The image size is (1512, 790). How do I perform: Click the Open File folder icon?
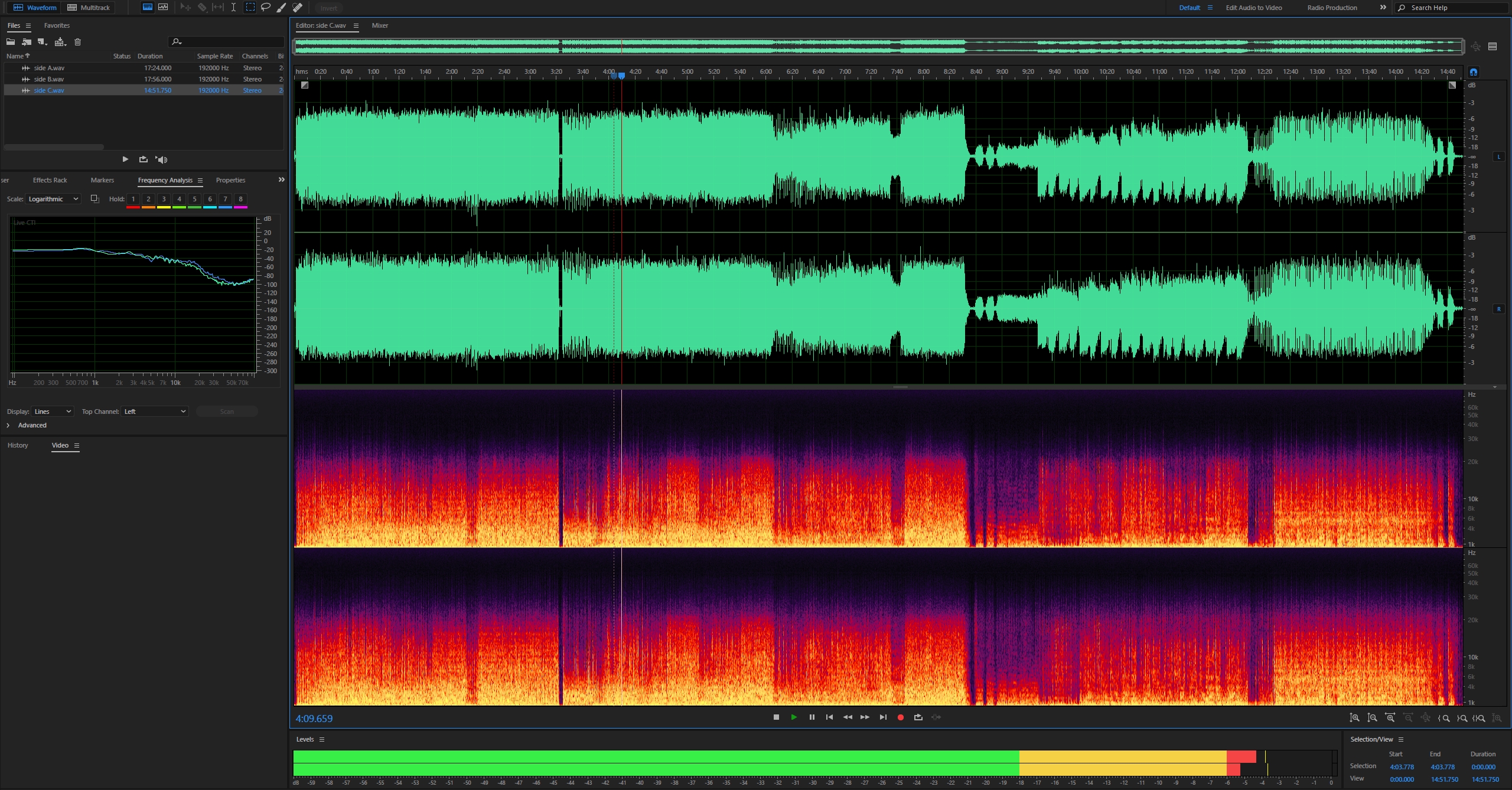point(11,42)
